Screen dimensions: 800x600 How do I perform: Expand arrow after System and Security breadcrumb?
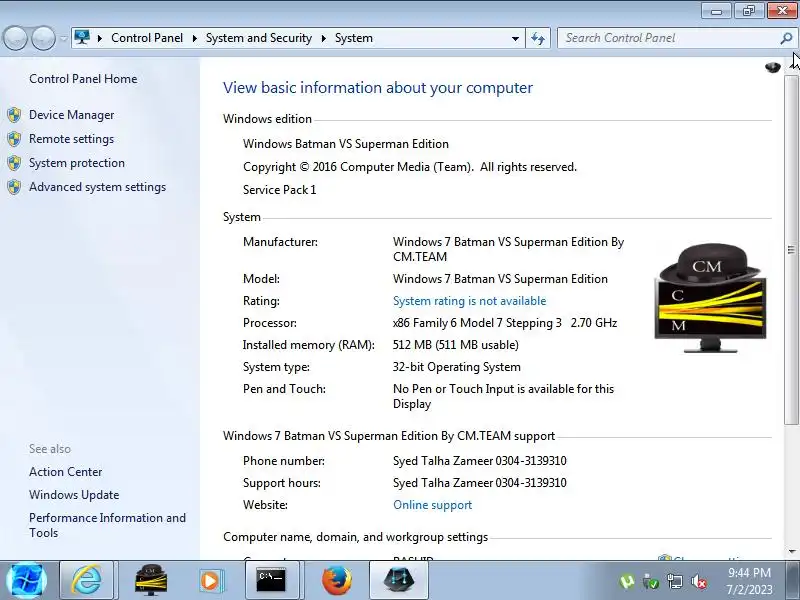click(x=323, y=38)
